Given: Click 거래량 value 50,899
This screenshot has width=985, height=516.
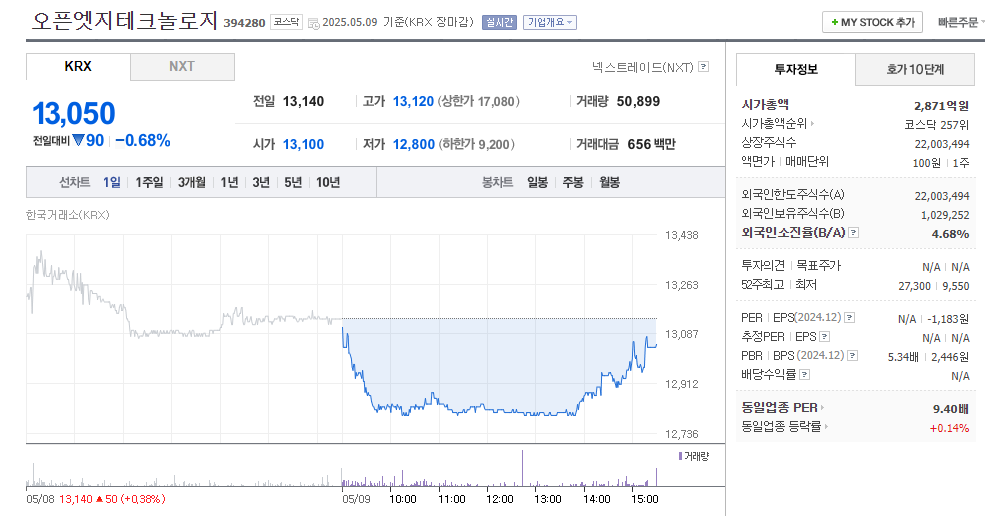Looking at the screenshot, I should point(638,101).
